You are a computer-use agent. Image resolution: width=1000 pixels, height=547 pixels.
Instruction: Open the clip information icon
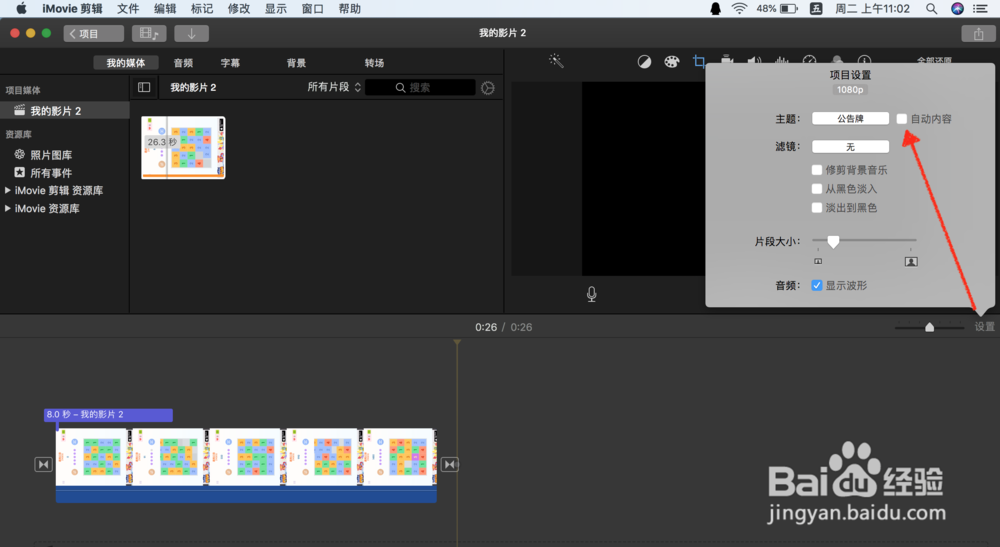[864, 60]
